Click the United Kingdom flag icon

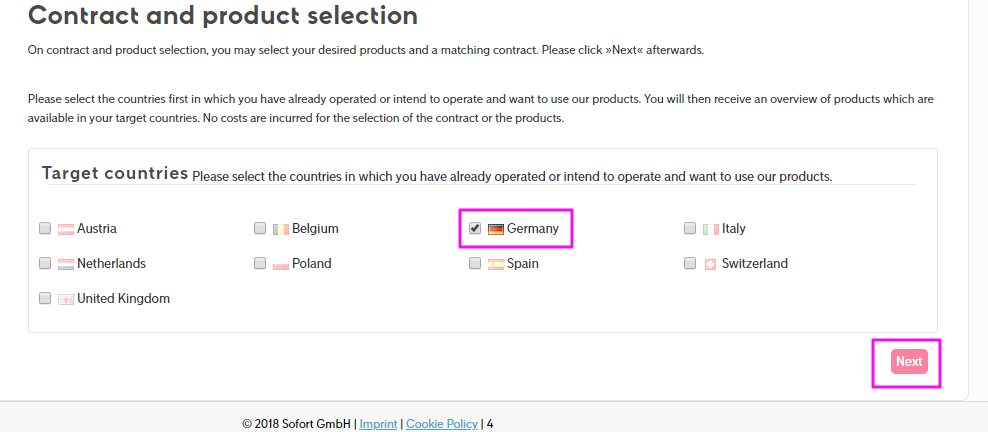(66, 299)
